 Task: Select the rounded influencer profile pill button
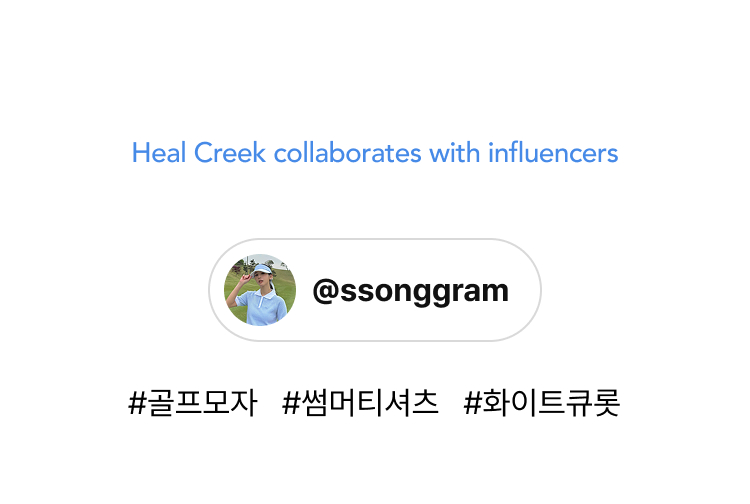tap(375, 290)
